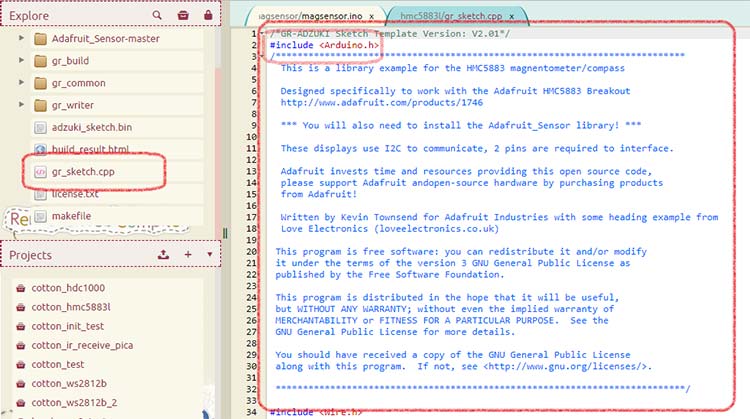The width and height of the screenshot is (750, 419).
Task: Click the #include <Wire.h> line
Action: [x=316, y=412]
